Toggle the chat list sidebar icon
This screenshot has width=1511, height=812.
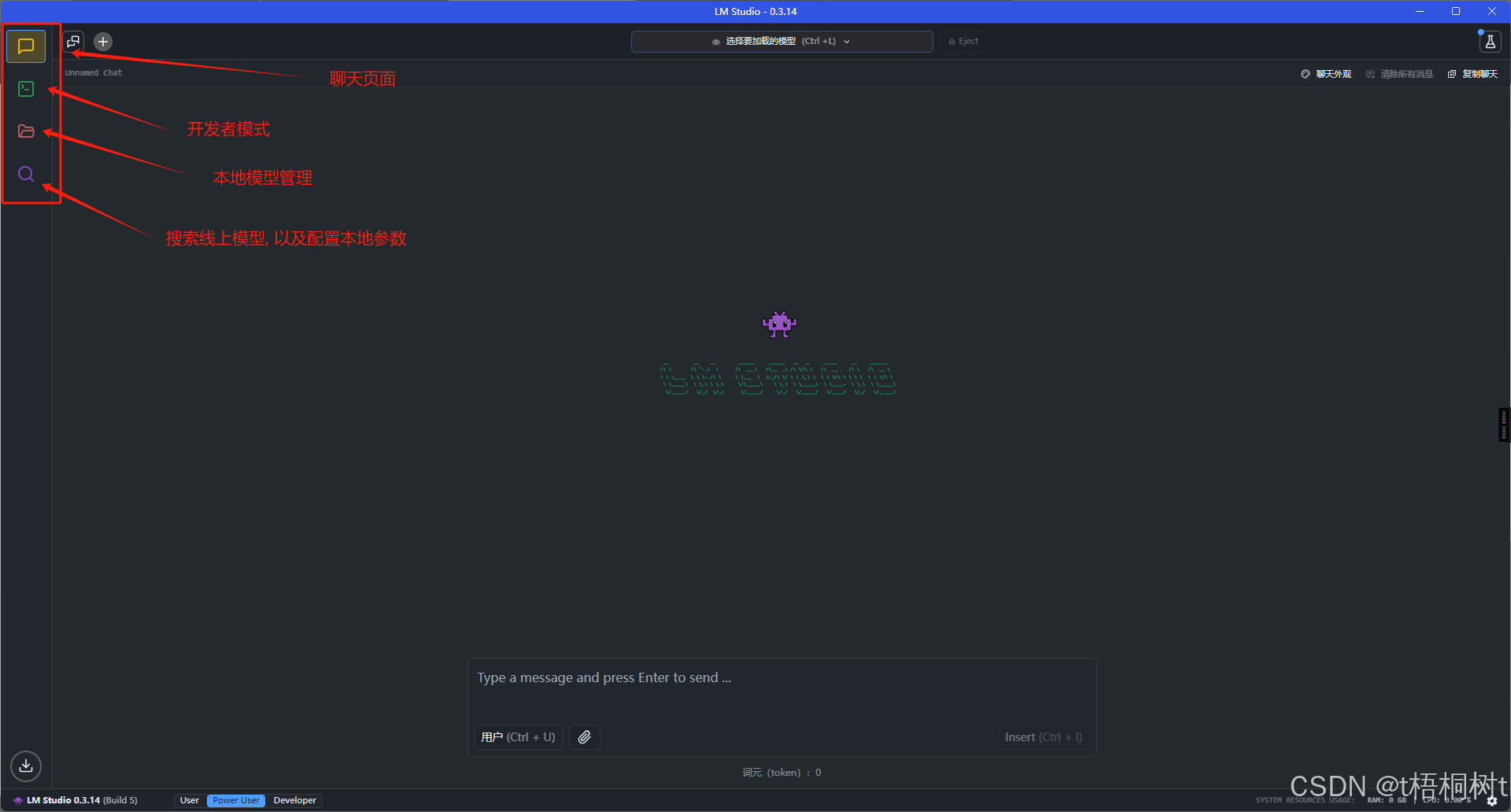pyautogui.click(x=73, y=42)
